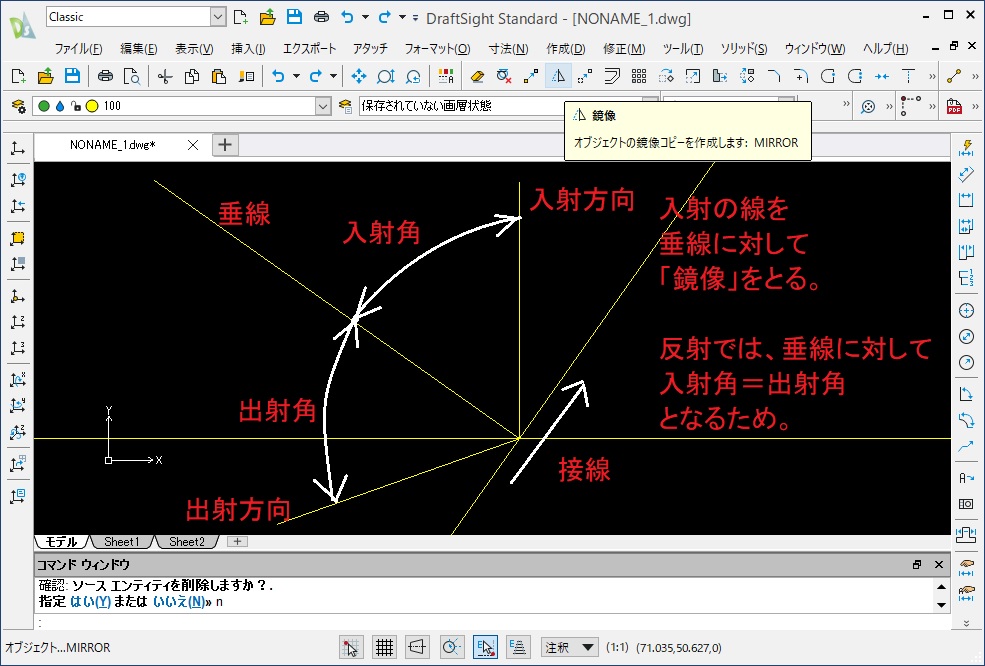Open the 寸法(N) menu
The height and width of the screenshot is (666, 985).
click(508, 48)
